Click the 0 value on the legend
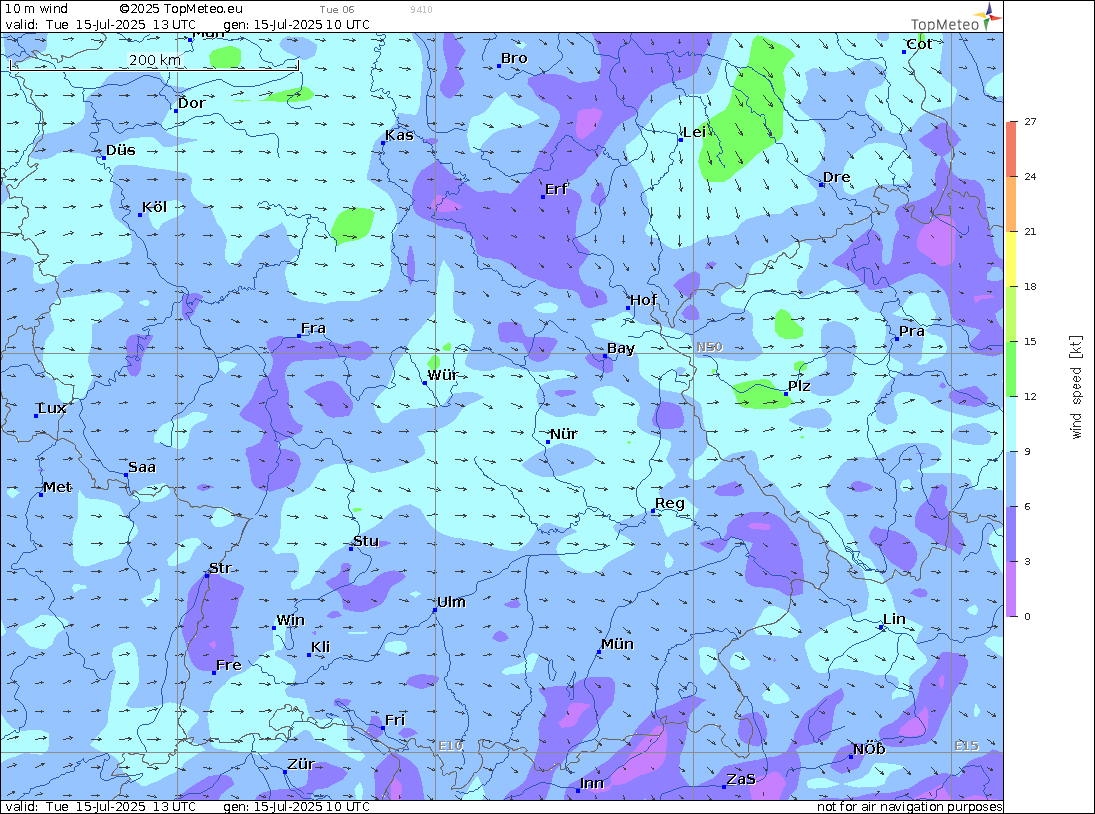The height and width of the screenshot is (814, 1095). [1027, 616]
